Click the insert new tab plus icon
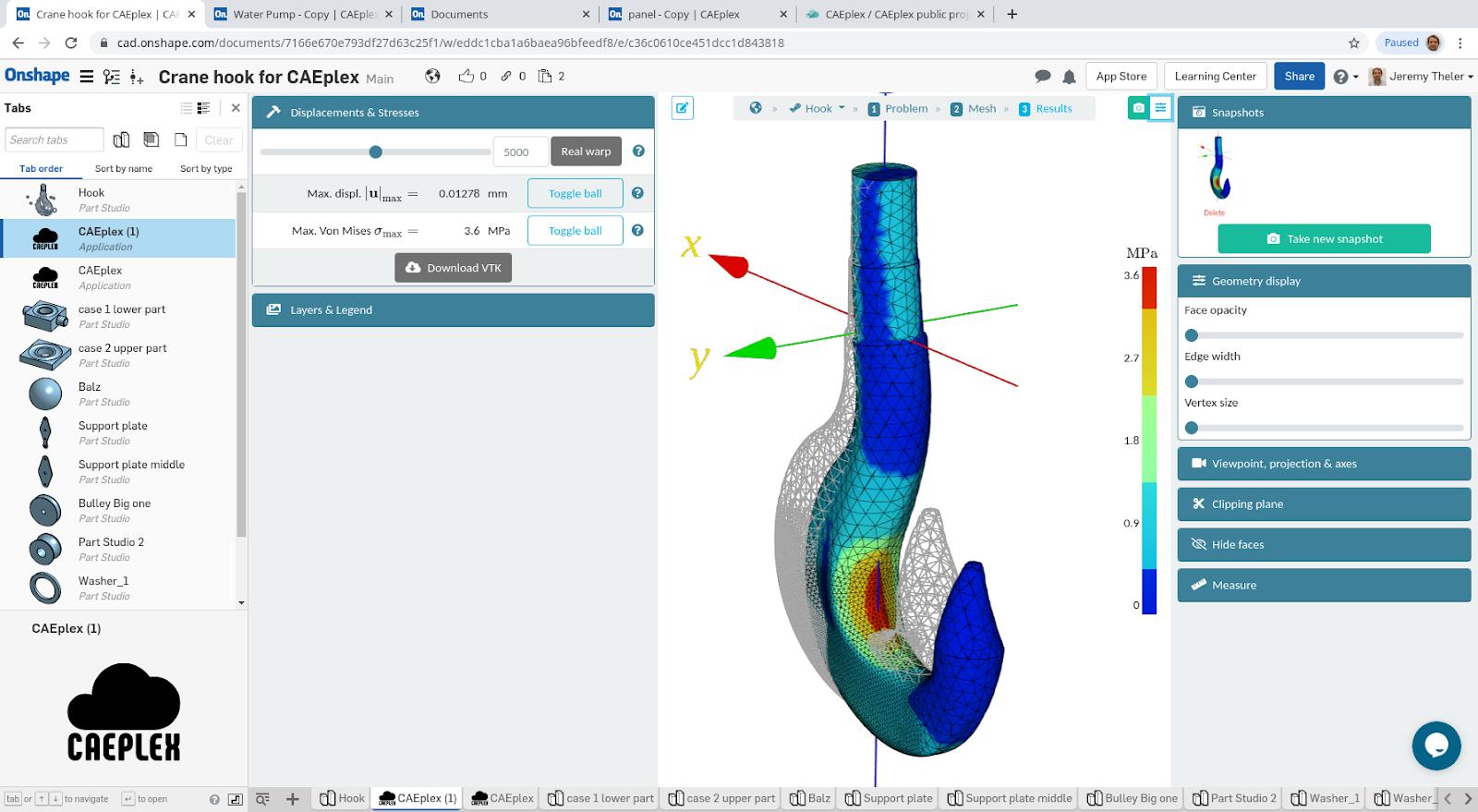The image size is (1478, 812). (x=293, y=798)
